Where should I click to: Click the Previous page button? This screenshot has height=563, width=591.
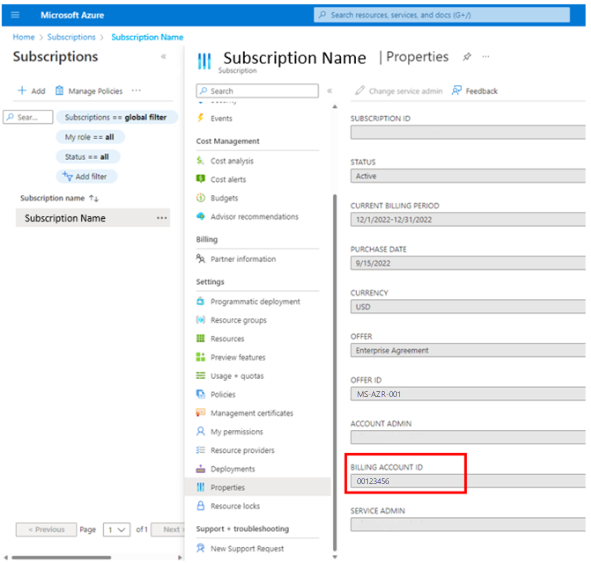point(46,529)
